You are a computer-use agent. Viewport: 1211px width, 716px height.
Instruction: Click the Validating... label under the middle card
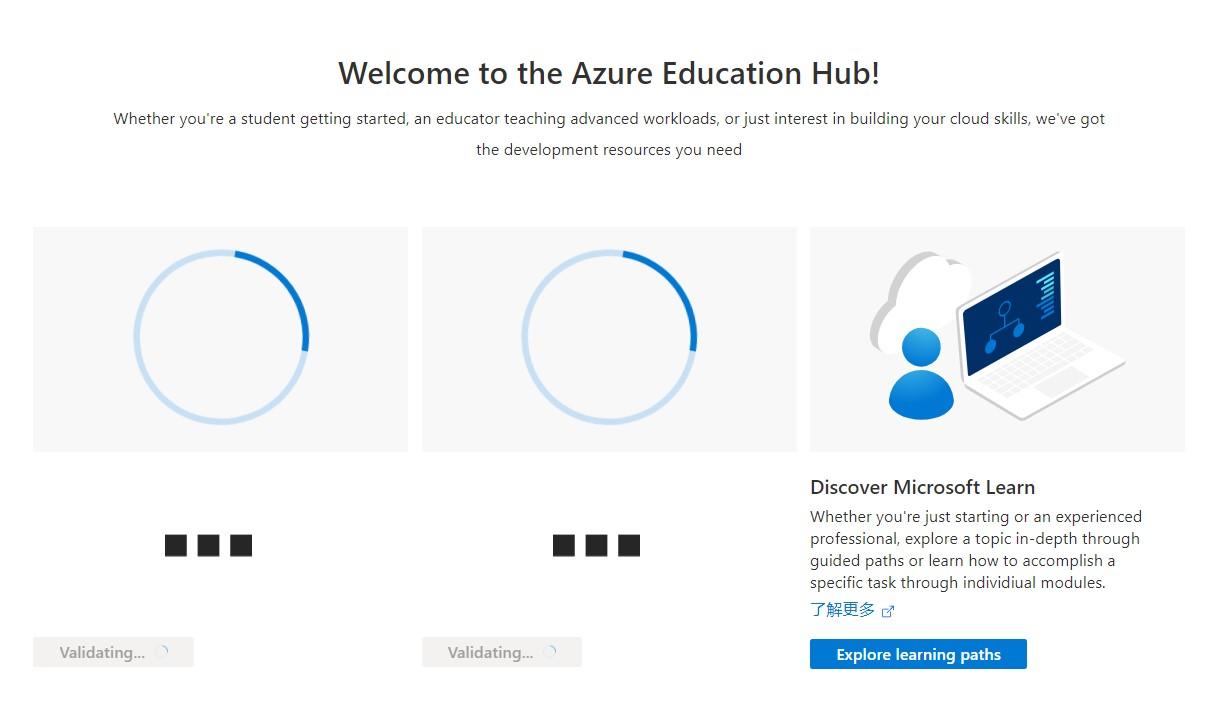click(489, 653)
